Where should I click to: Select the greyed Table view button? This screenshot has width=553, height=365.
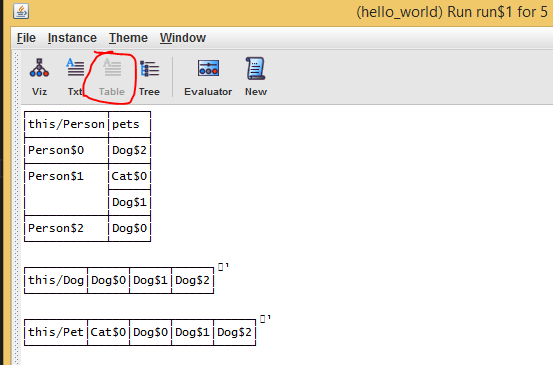112,77
